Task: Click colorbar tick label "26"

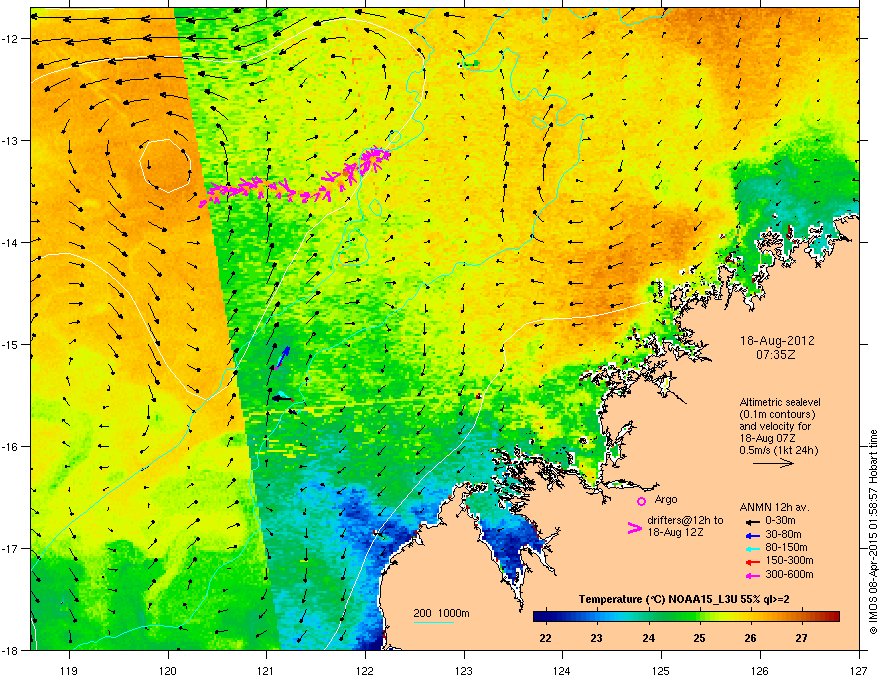Action: (750, 638)
